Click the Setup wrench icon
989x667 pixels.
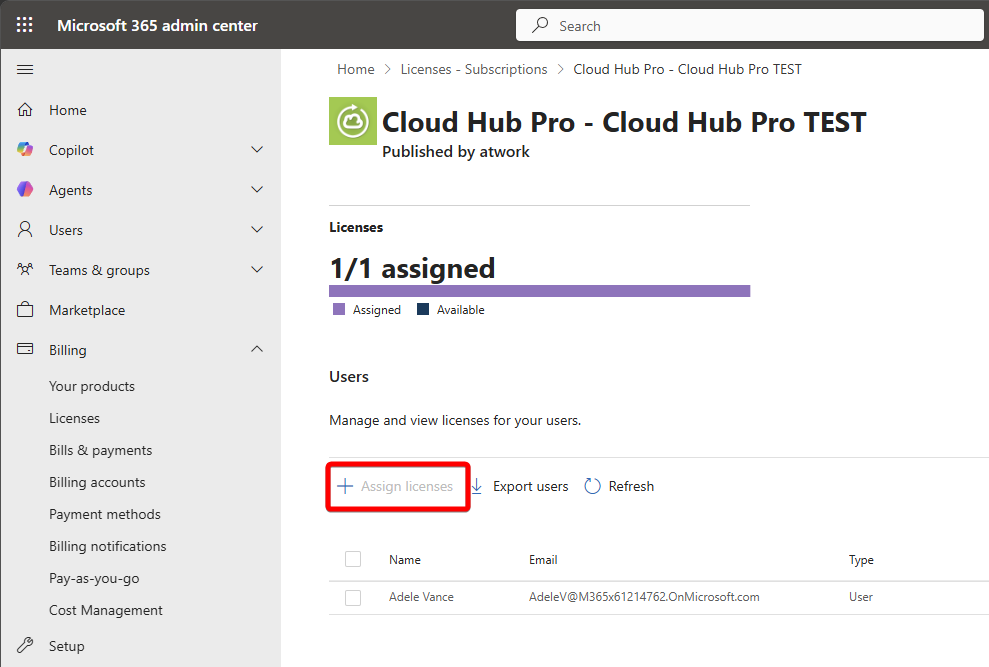[x=25, y=645]
